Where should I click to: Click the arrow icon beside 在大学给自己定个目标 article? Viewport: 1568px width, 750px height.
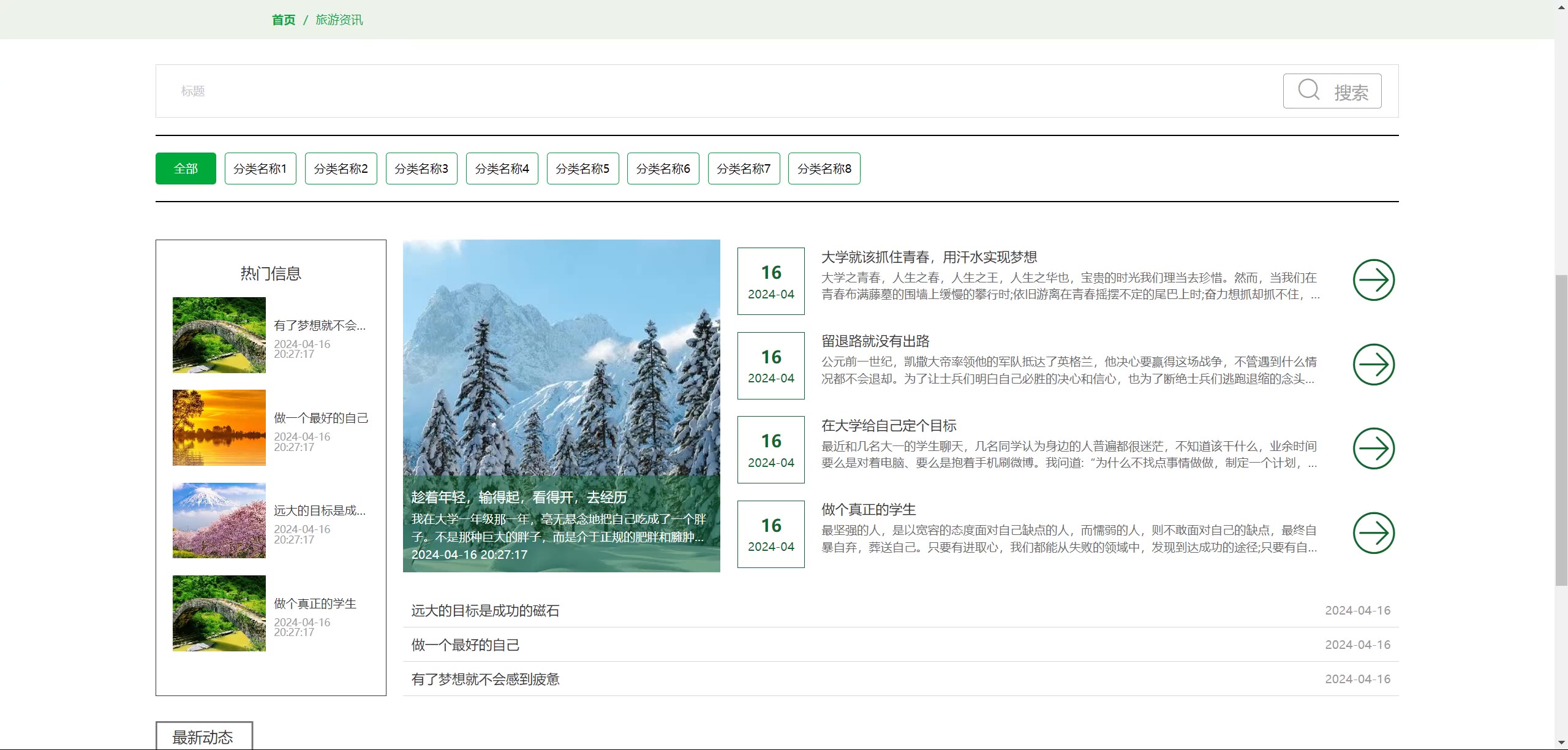click(x=1373, y=449)
